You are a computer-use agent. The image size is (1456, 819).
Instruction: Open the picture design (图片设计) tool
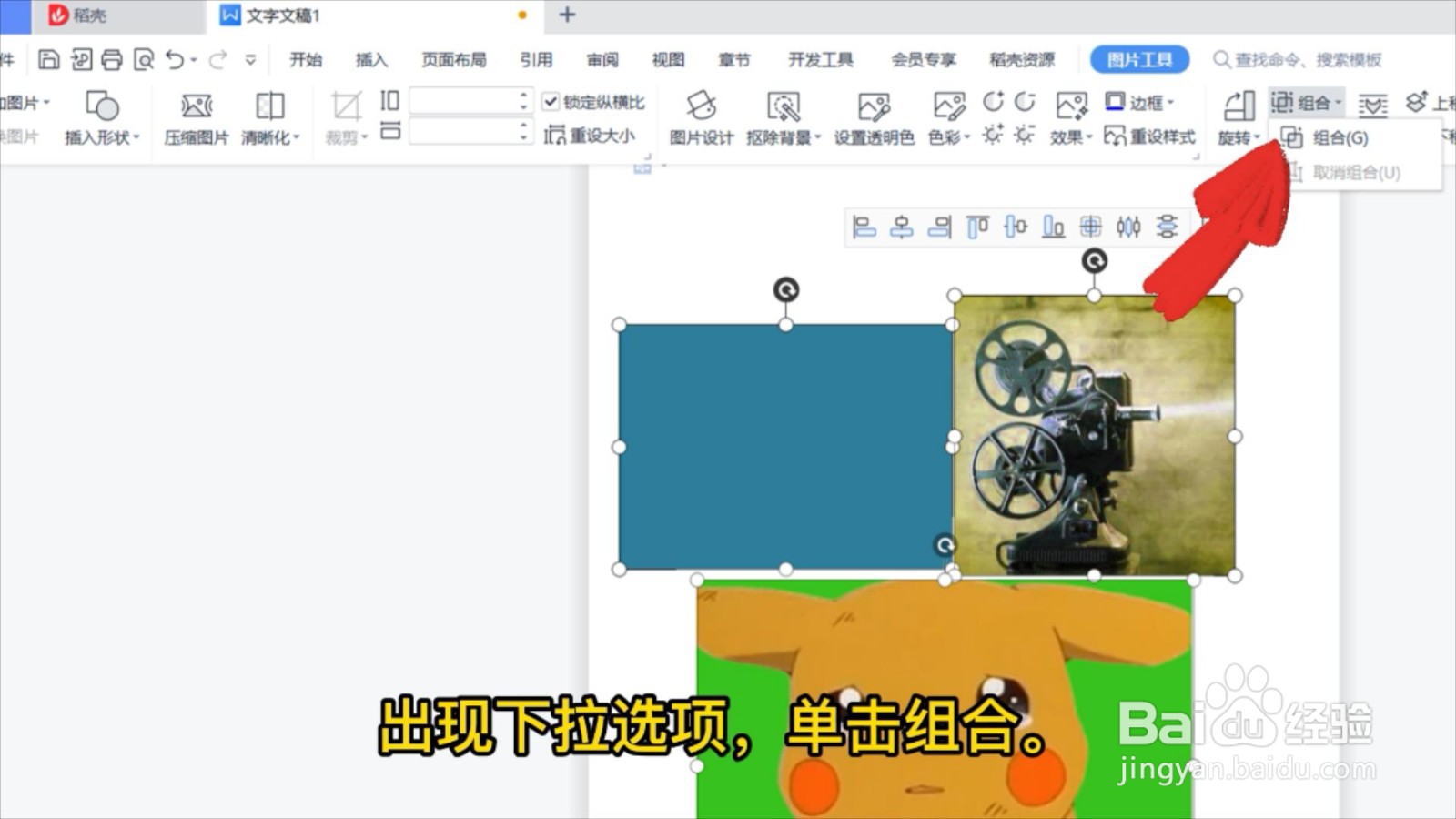pos(701,118)
